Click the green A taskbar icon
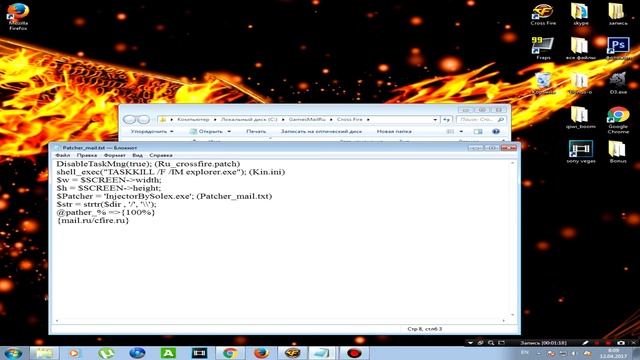The image size is (640, 360). point(168,353)
